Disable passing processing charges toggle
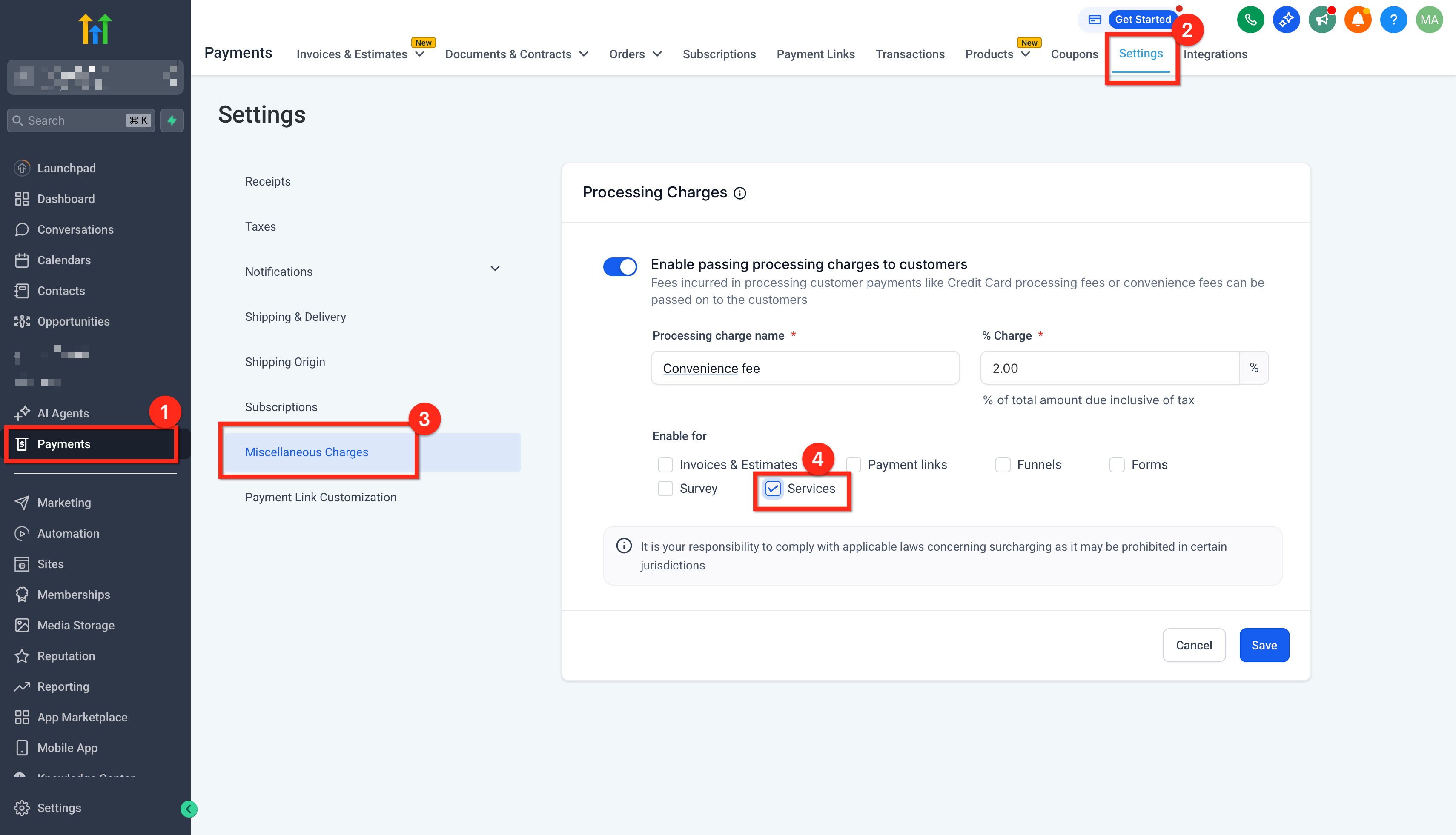The image size is (1456, 835). point(619,267)
